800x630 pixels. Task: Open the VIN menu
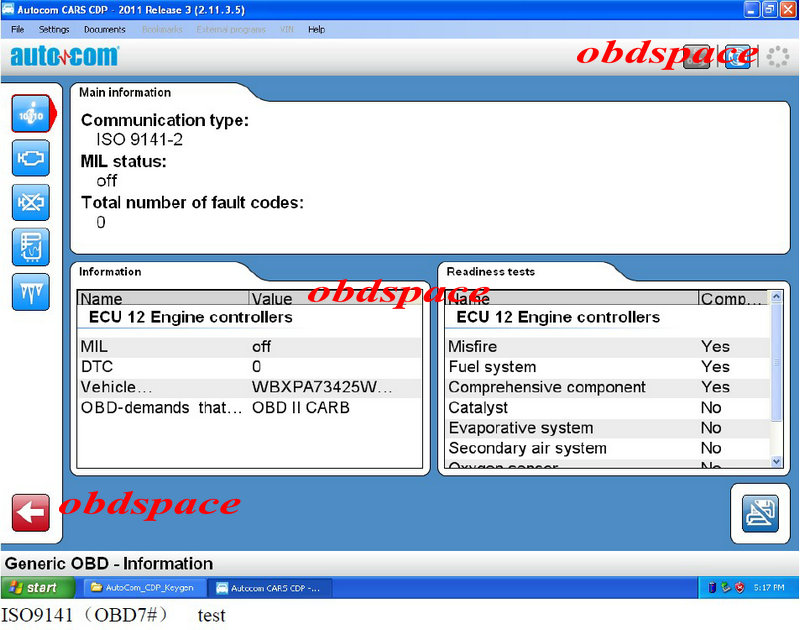tap(287, 30)
